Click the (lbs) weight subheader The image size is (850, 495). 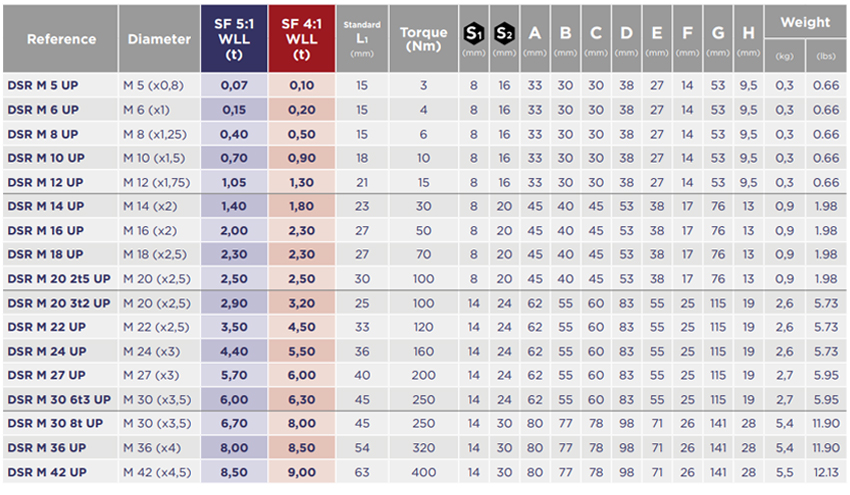pyautogui.click(x=826, y=56)
